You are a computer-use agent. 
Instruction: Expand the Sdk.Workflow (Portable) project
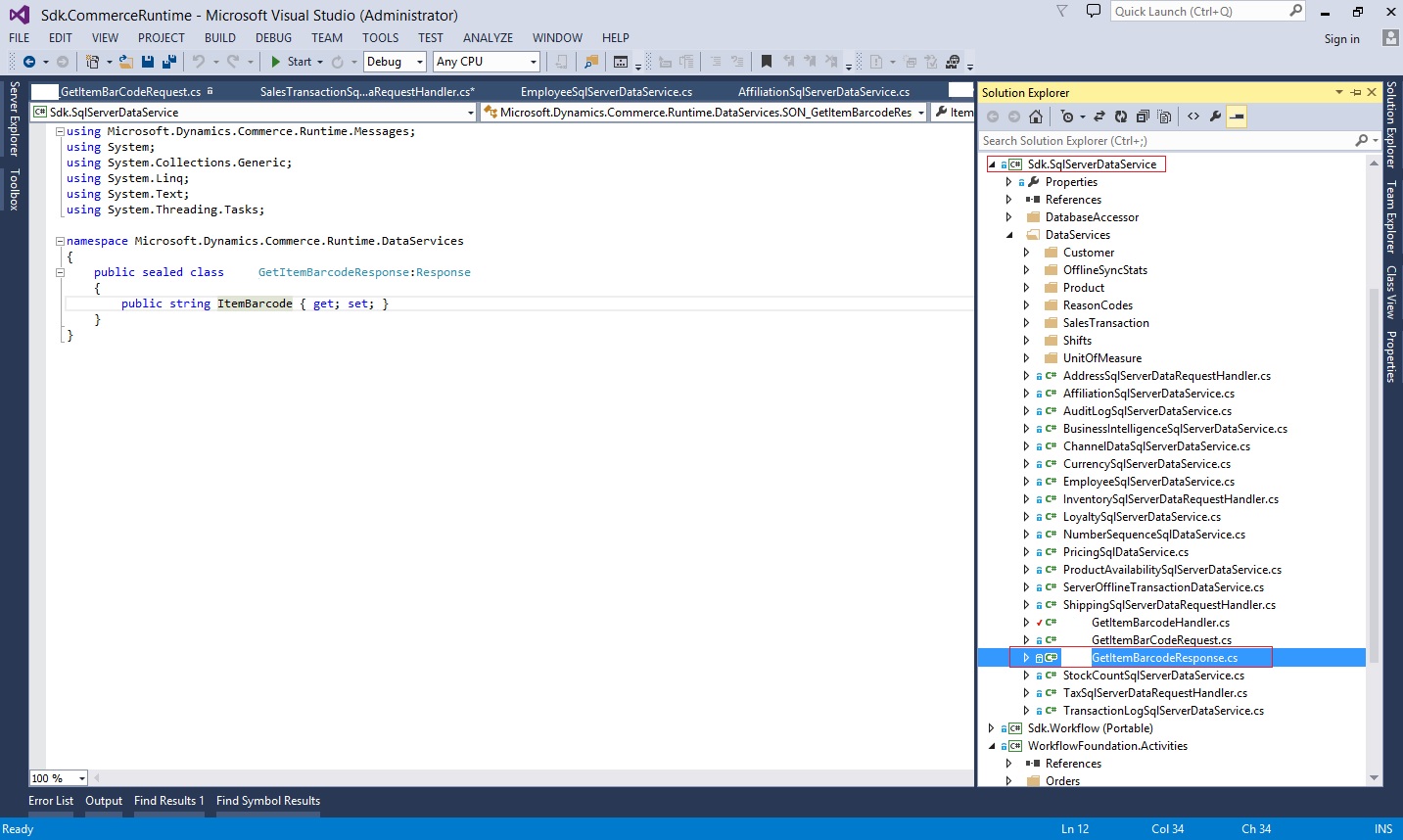[991, 728]
